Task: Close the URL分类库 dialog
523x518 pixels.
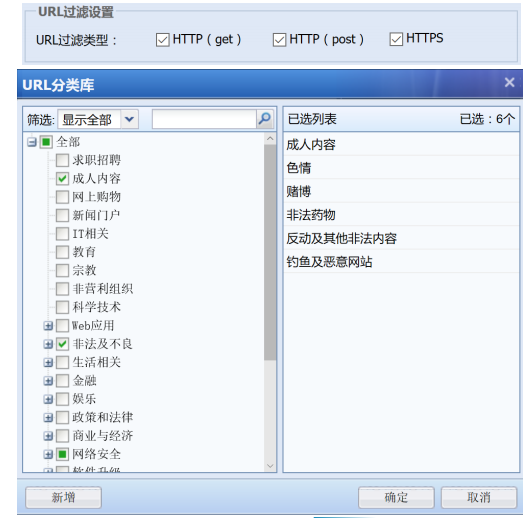Action: pos(509,82)
